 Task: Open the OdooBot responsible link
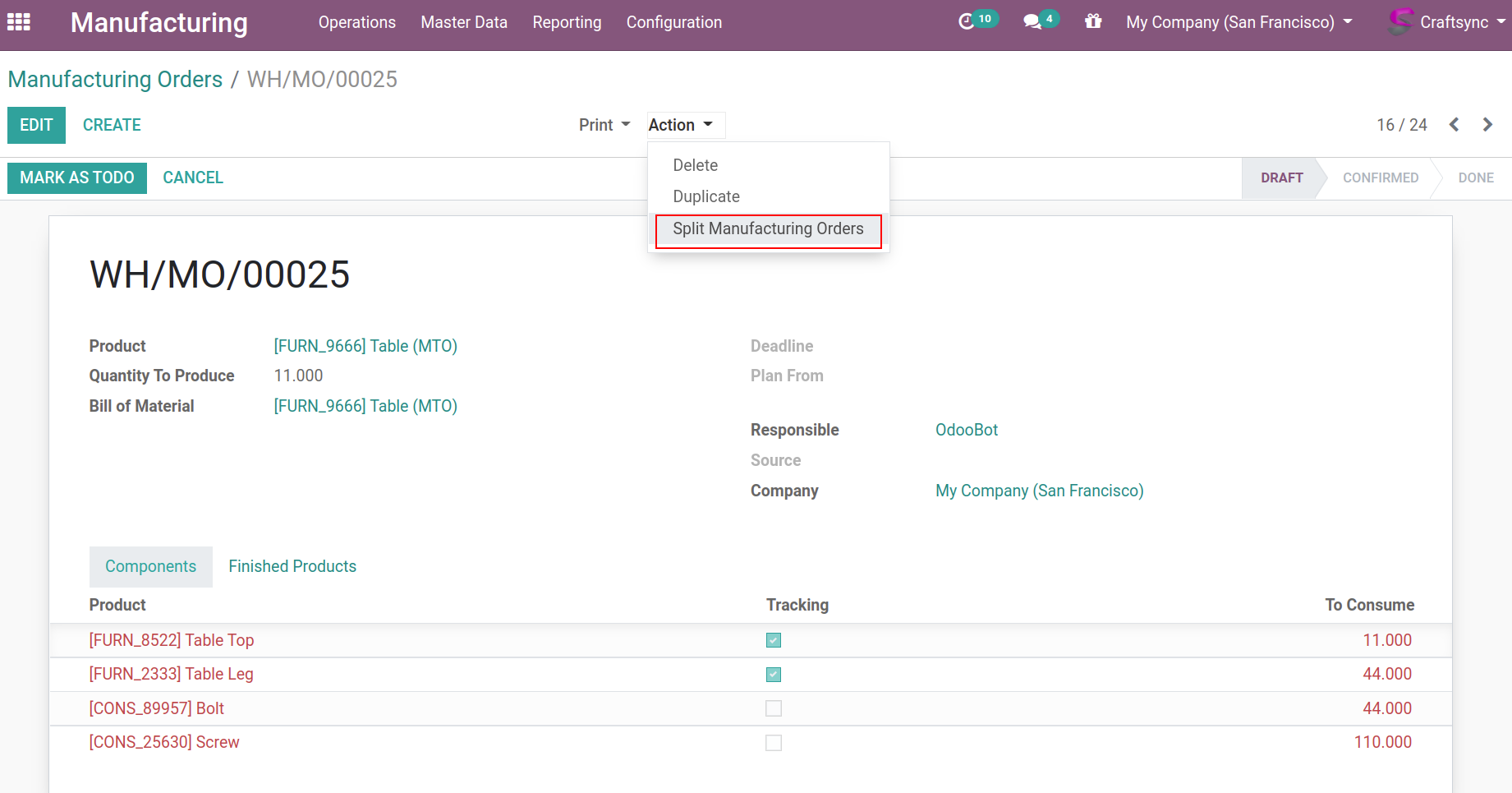[967, 430]
